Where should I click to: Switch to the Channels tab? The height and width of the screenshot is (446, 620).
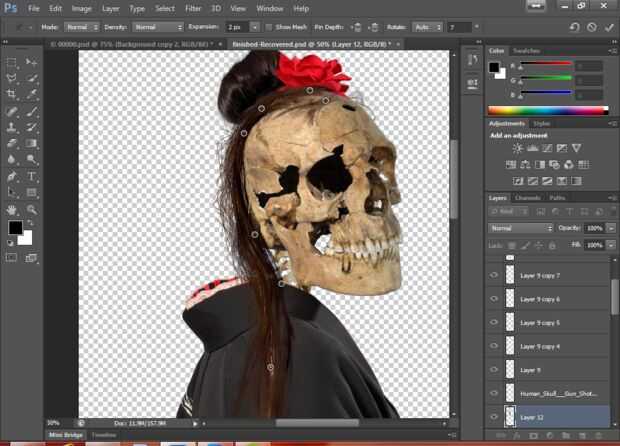tap(527, 197)
